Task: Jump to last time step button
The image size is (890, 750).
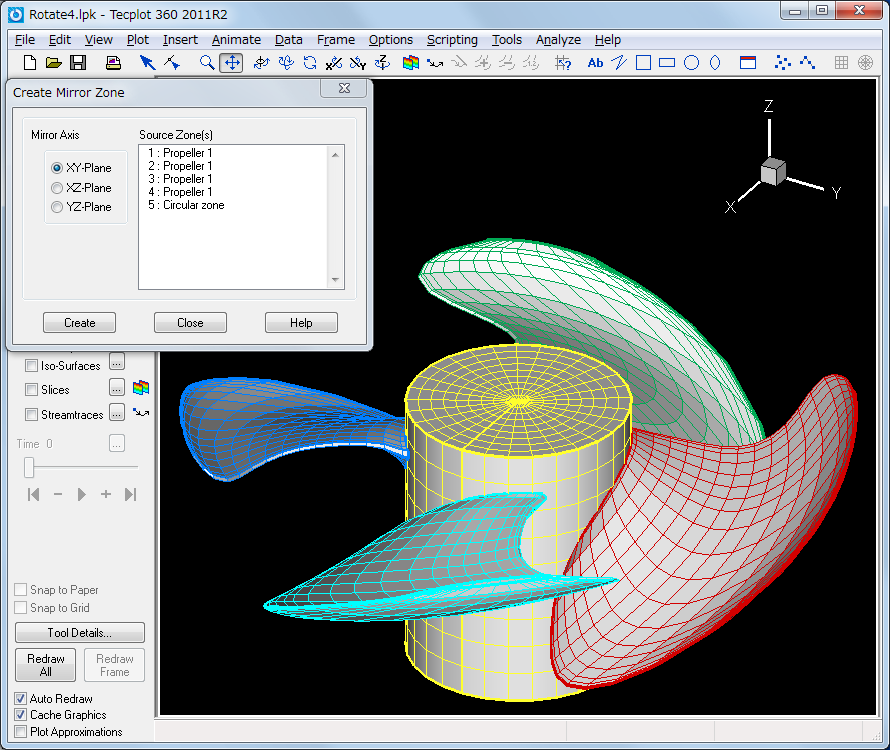Action: [131, 495]
